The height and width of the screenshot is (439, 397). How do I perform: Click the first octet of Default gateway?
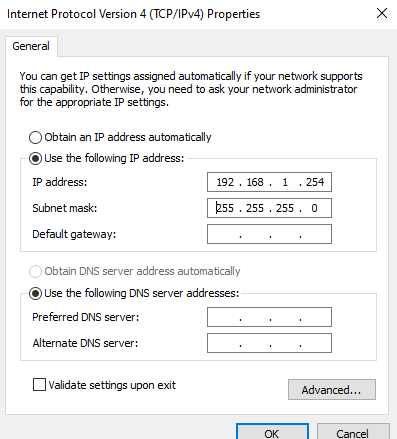tap(225, 234)
